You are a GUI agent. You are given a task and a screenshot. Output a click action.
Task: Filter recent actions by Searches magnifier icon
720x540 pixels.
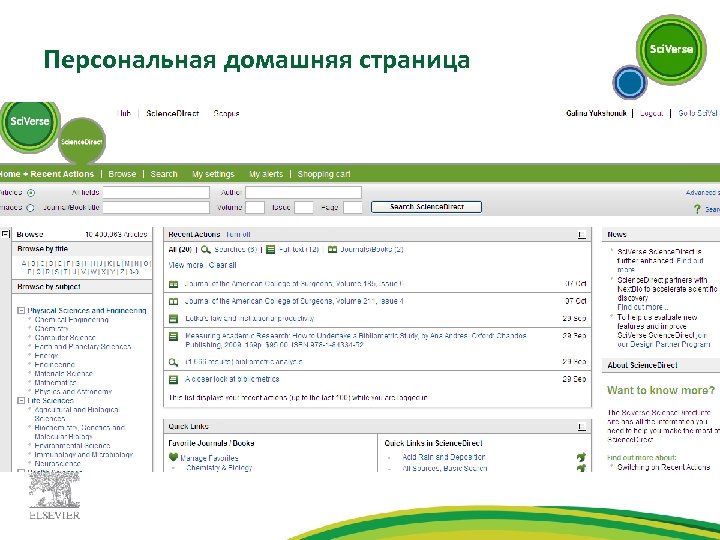(x=206, y=249)
